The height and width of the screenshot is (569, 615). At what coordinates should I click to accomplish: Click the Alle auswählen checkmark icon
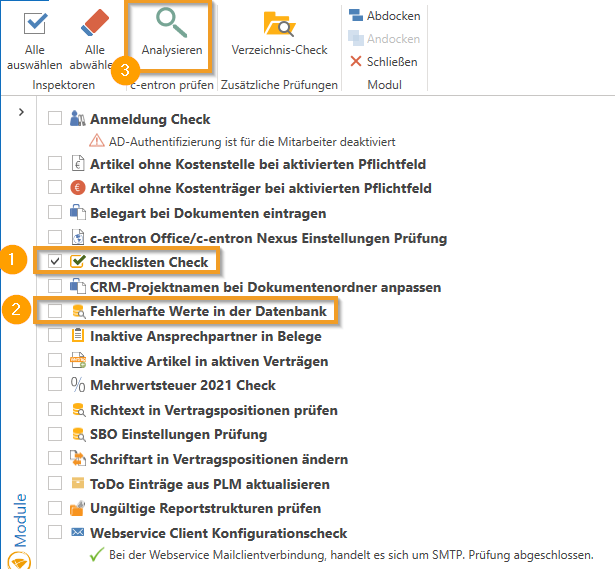(35, 22)
